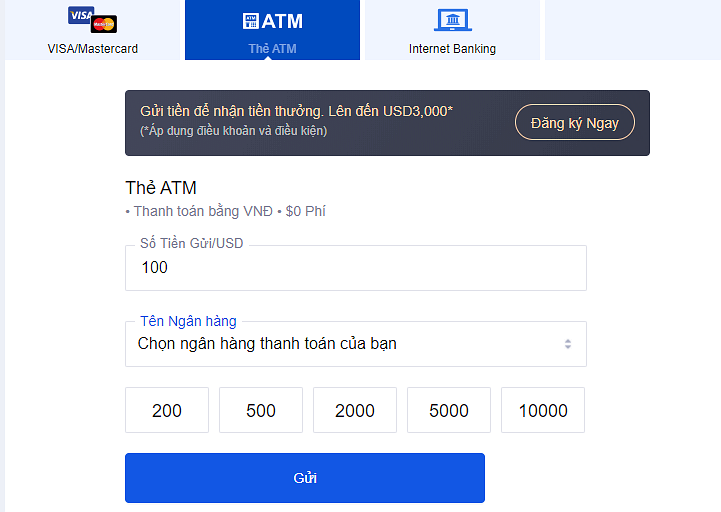The image size is (721, 512).
Task: Submit the deposit with the Gửi button
Action: click(305, 478)
